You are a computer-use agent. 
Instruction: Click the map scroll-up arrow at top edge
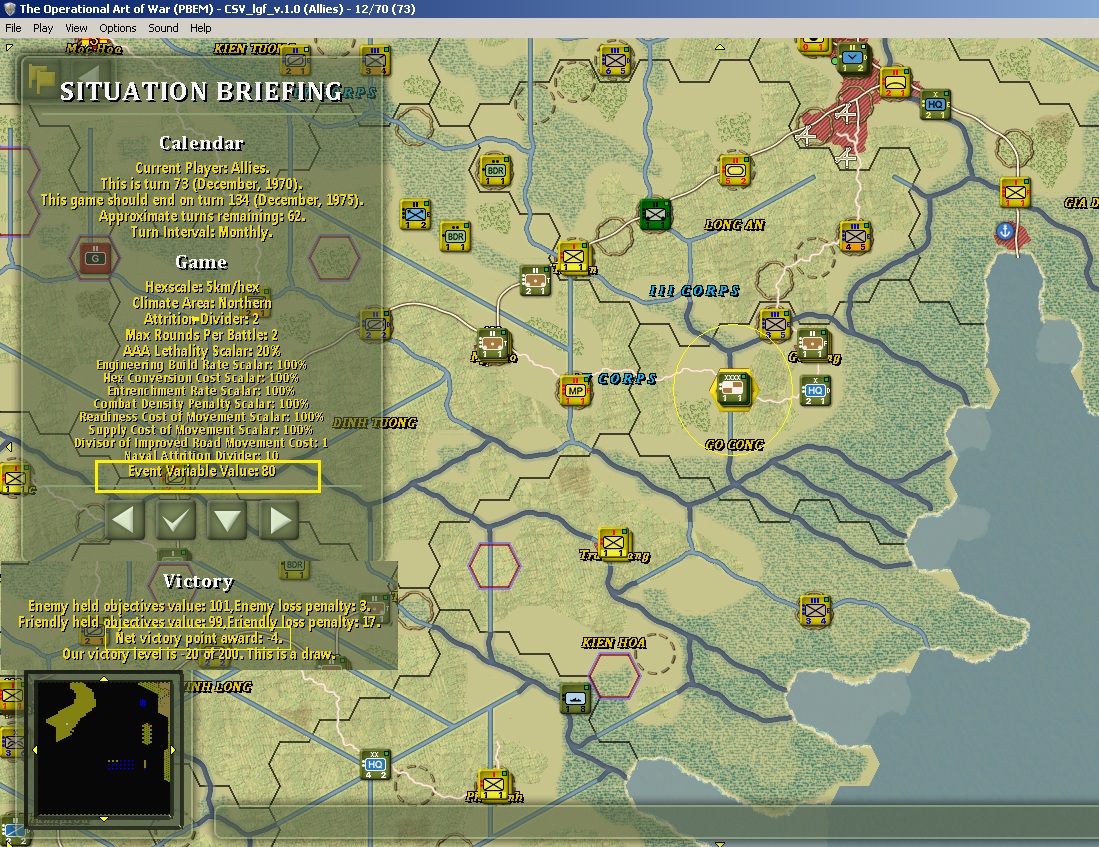coord(719,47)
